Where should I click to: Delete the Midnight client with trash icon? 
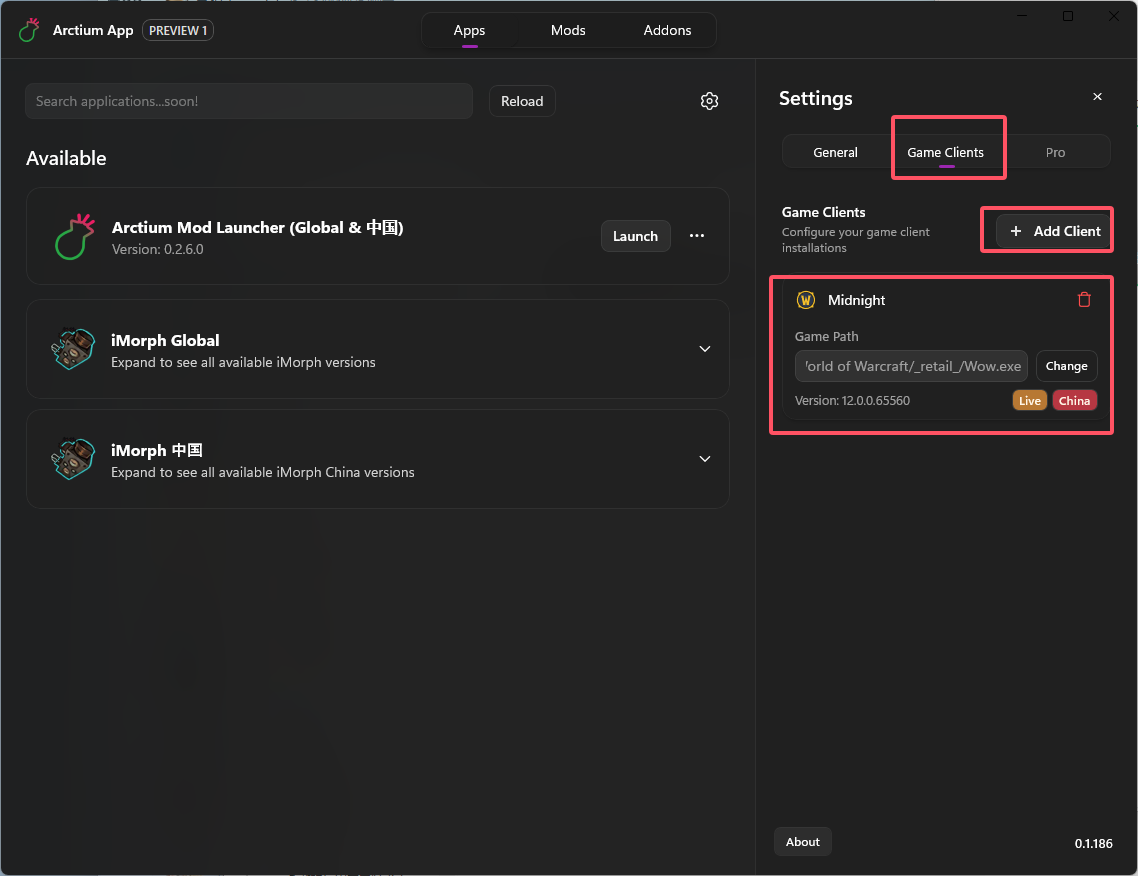pyautogui.click(x=1084, y=300)
